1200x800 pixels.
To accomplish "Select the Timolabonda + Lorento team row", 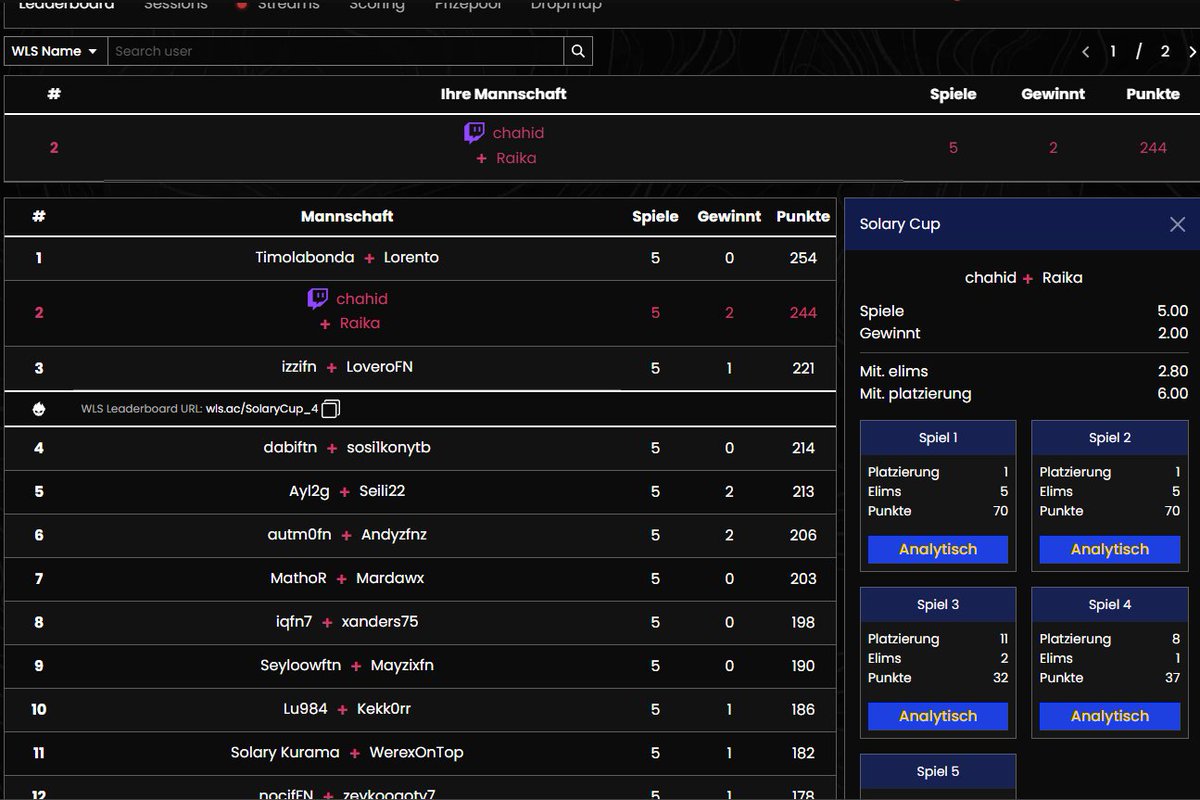I will point(420,258).
